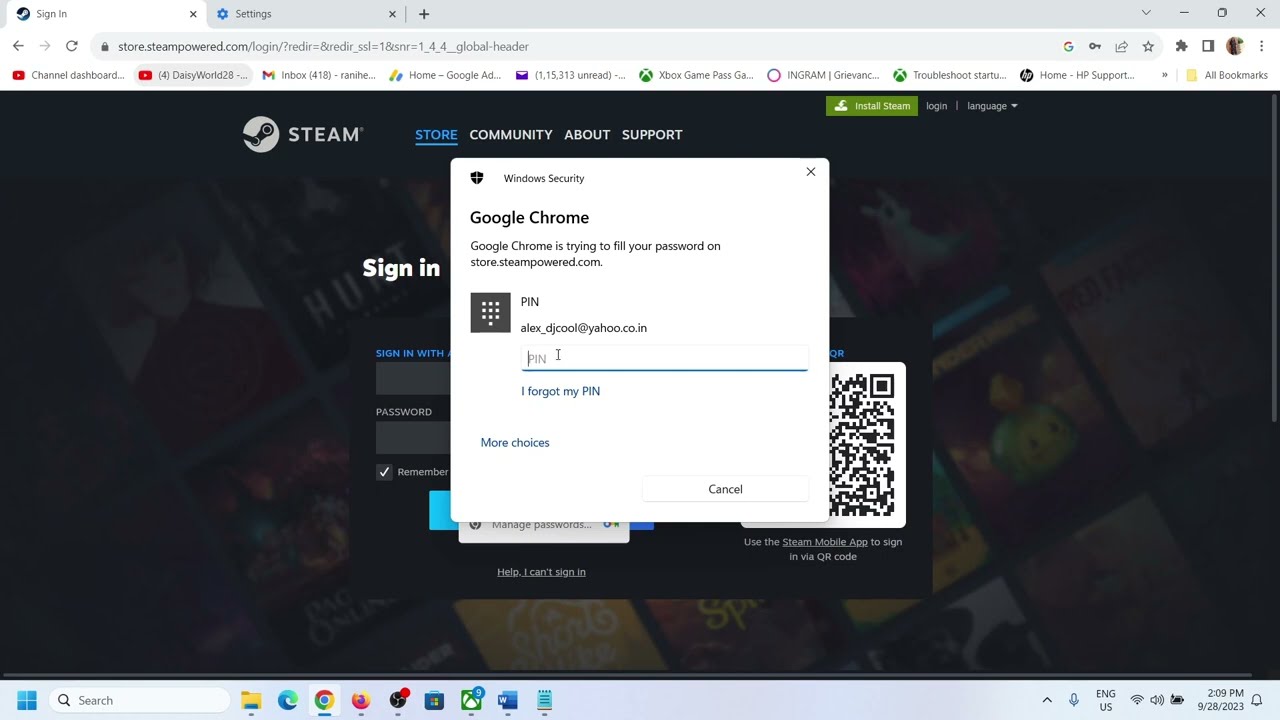This screenshot has height=720, width=1280.
Task: Open the SUPPORT page on Steam
Action: [652, 135]
